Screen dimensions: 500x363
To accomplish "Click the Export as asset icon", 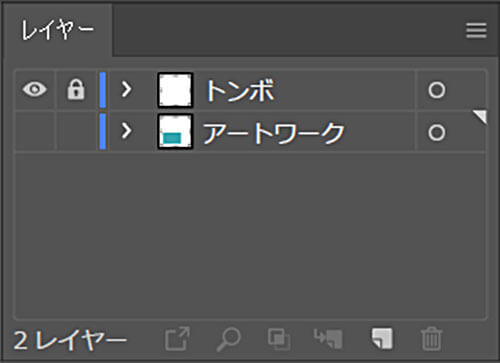I will coord(177,339).
